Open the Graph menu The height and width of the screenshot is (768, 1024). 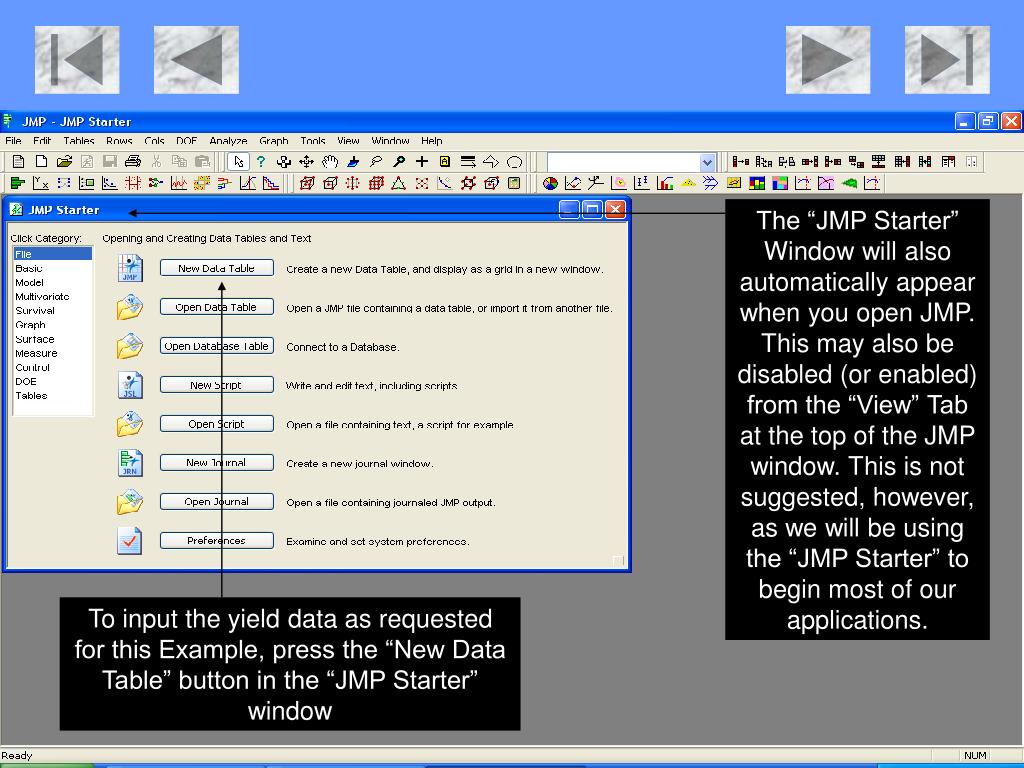point(274,140)
